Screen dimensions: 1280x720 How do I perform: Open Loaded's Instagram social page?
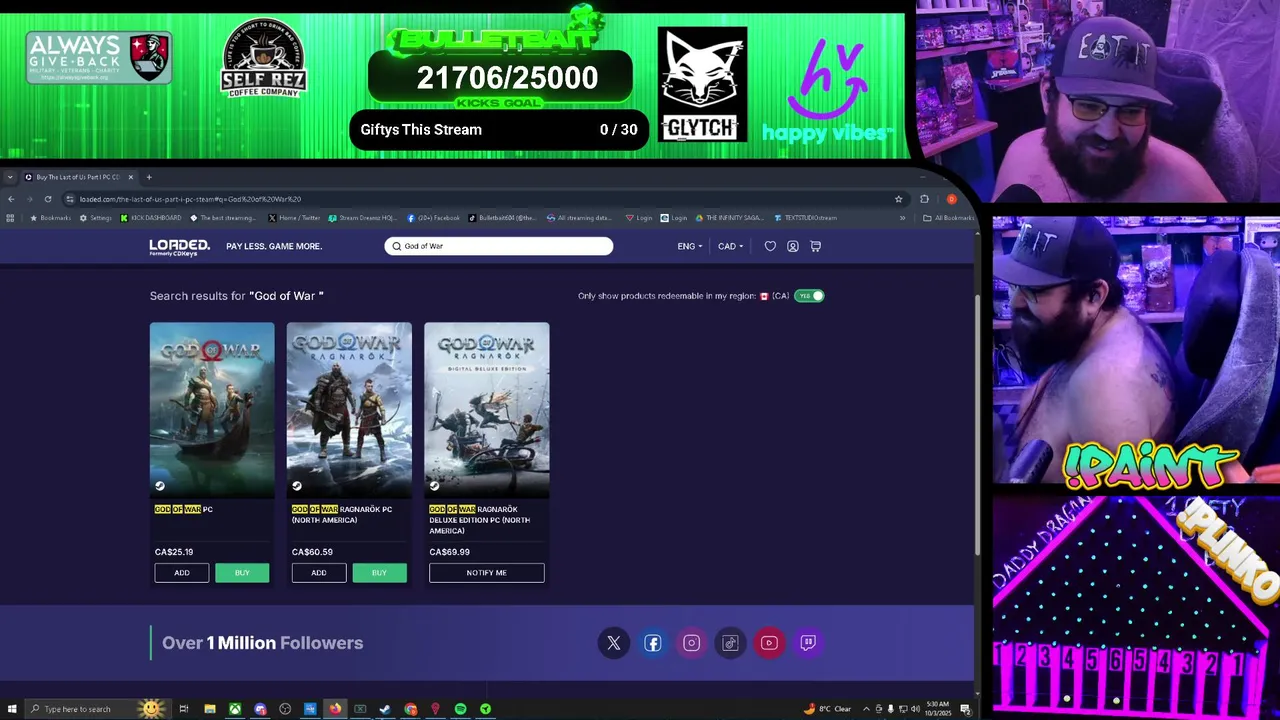[691, 643]
